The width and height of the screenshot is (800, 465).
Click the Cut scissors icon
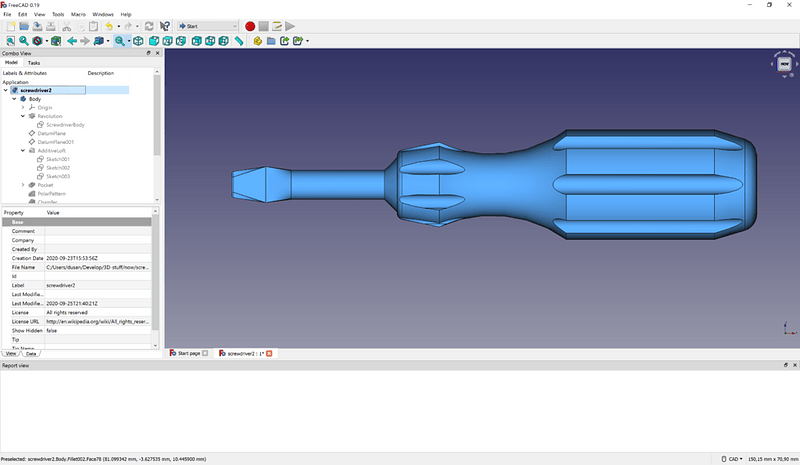[66, 26]
